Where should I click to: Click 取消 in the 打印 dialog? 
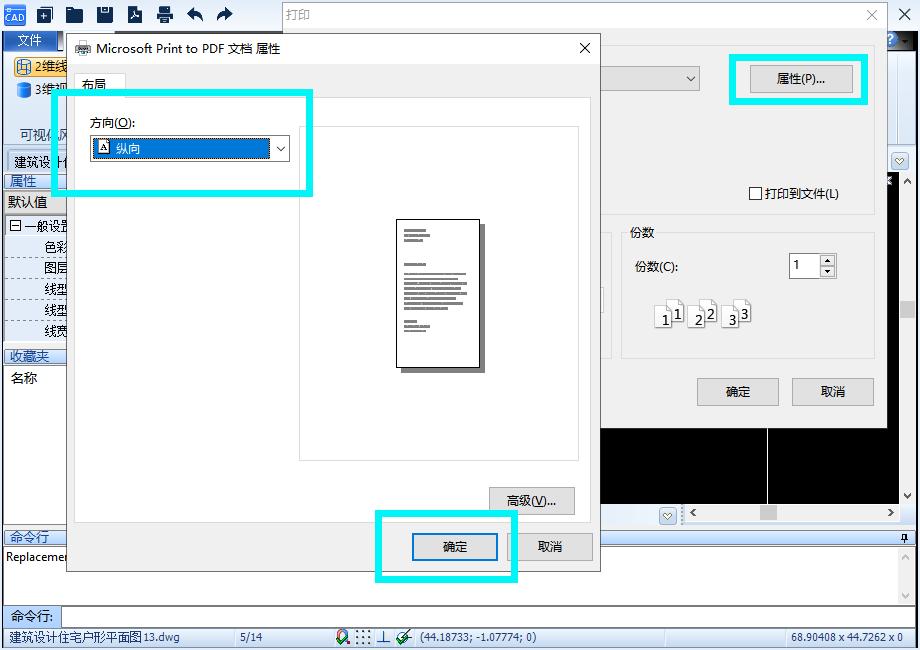tap(833, 392)
